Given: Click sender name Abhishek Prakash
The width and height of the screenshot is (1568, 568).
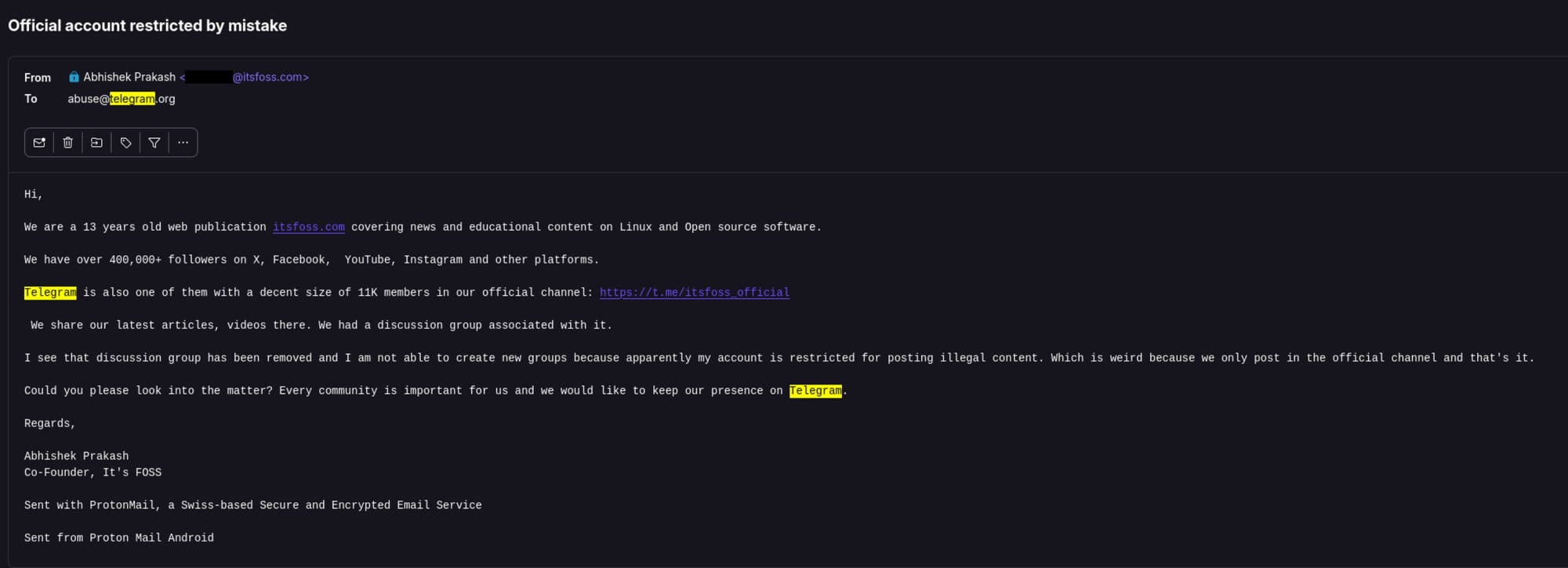Looking at the screenshot, I should (x=129, y=77).
